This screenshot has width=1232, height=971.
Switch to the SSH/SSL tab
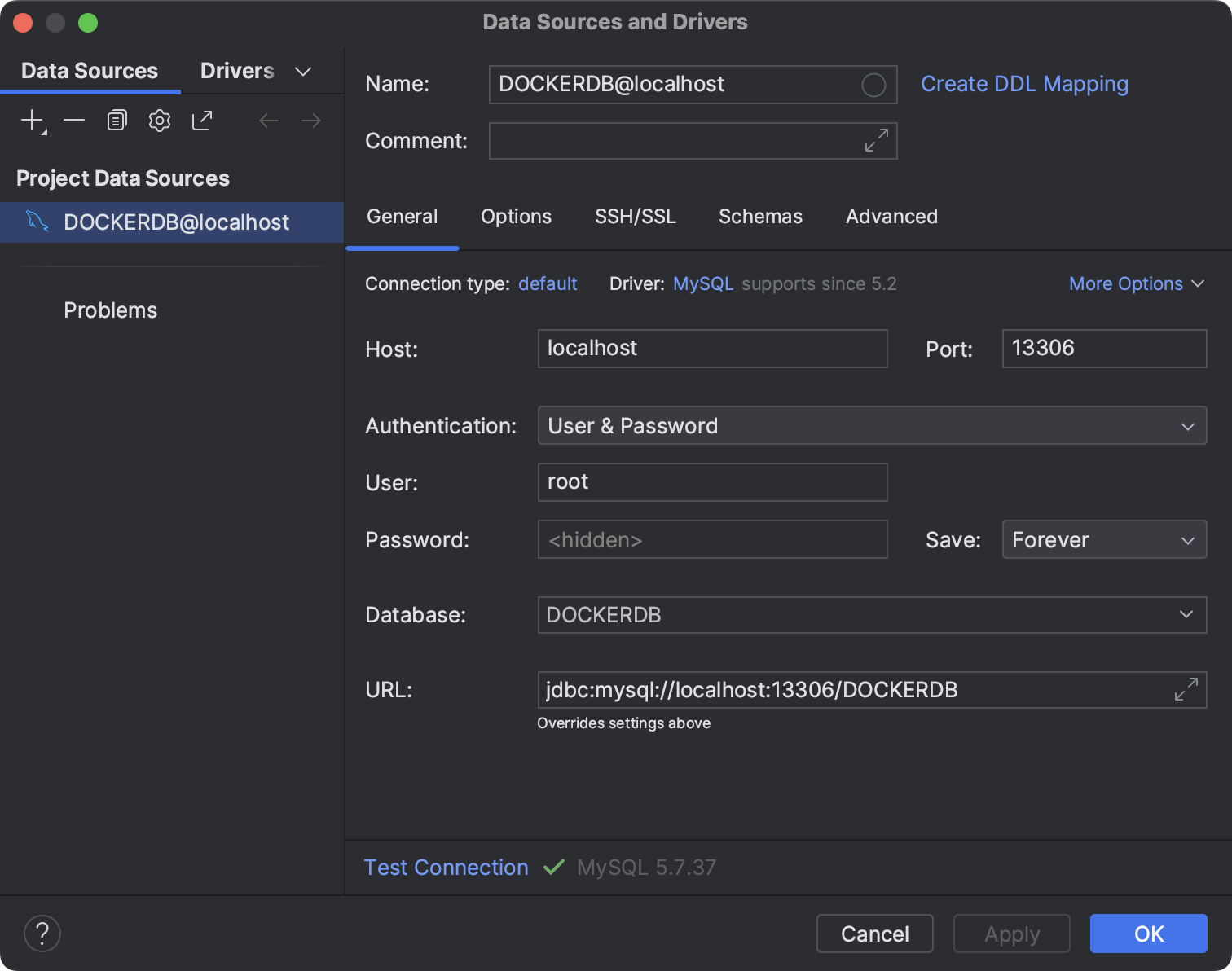click(636, 217)
